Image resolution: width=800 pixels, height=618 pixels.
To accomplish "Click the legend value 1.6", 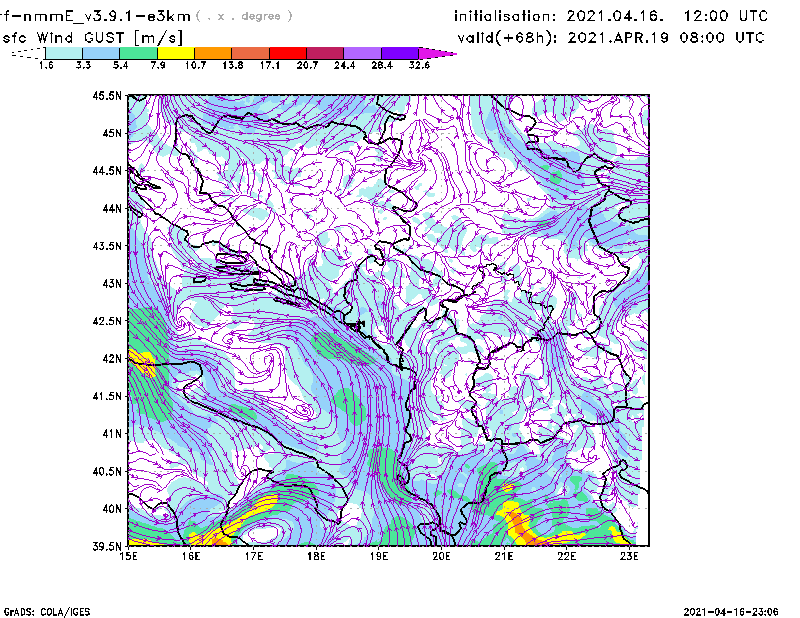I will click(46, 65).
